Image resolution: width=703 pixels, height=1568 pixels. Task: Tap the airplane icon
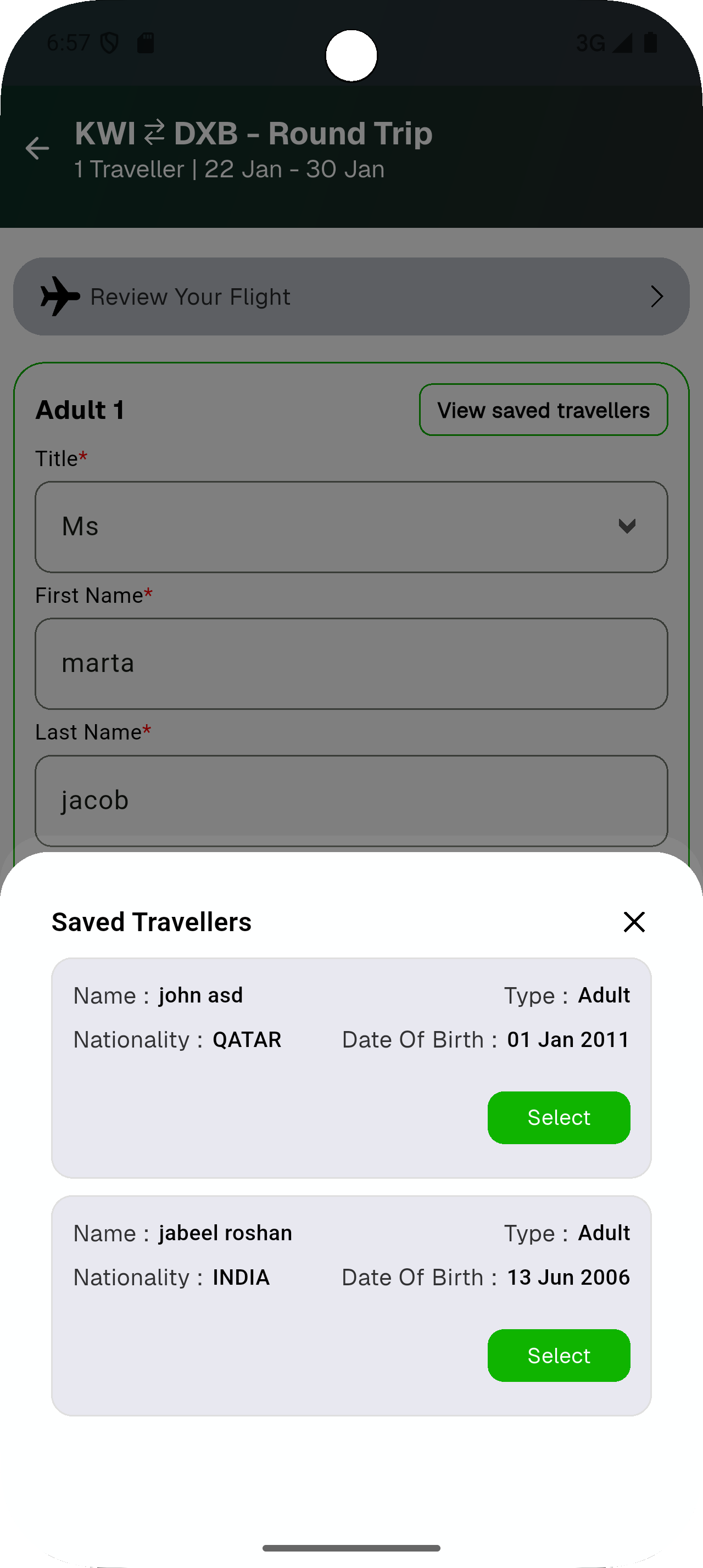coord(60,296)
